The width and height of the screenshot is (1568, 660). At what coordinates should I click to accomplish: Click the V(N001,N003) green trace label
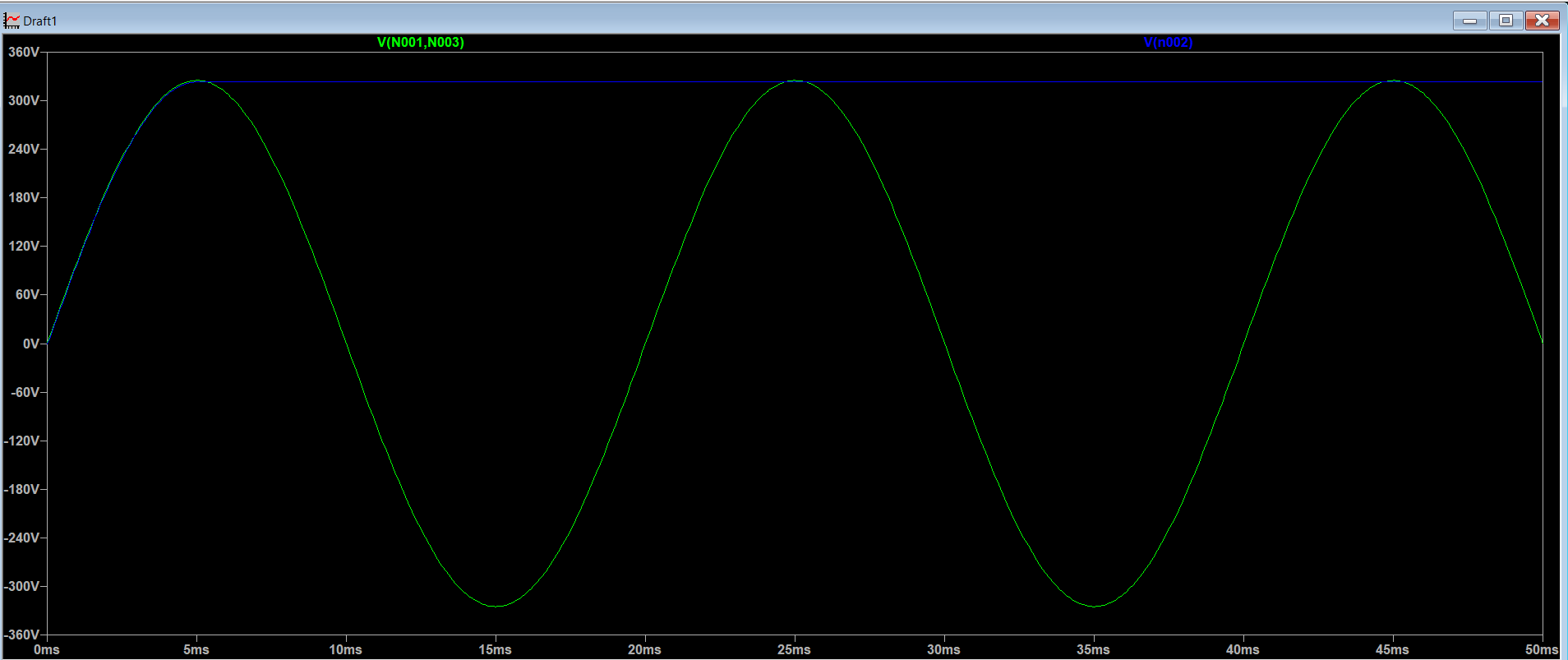click(420, 43)
